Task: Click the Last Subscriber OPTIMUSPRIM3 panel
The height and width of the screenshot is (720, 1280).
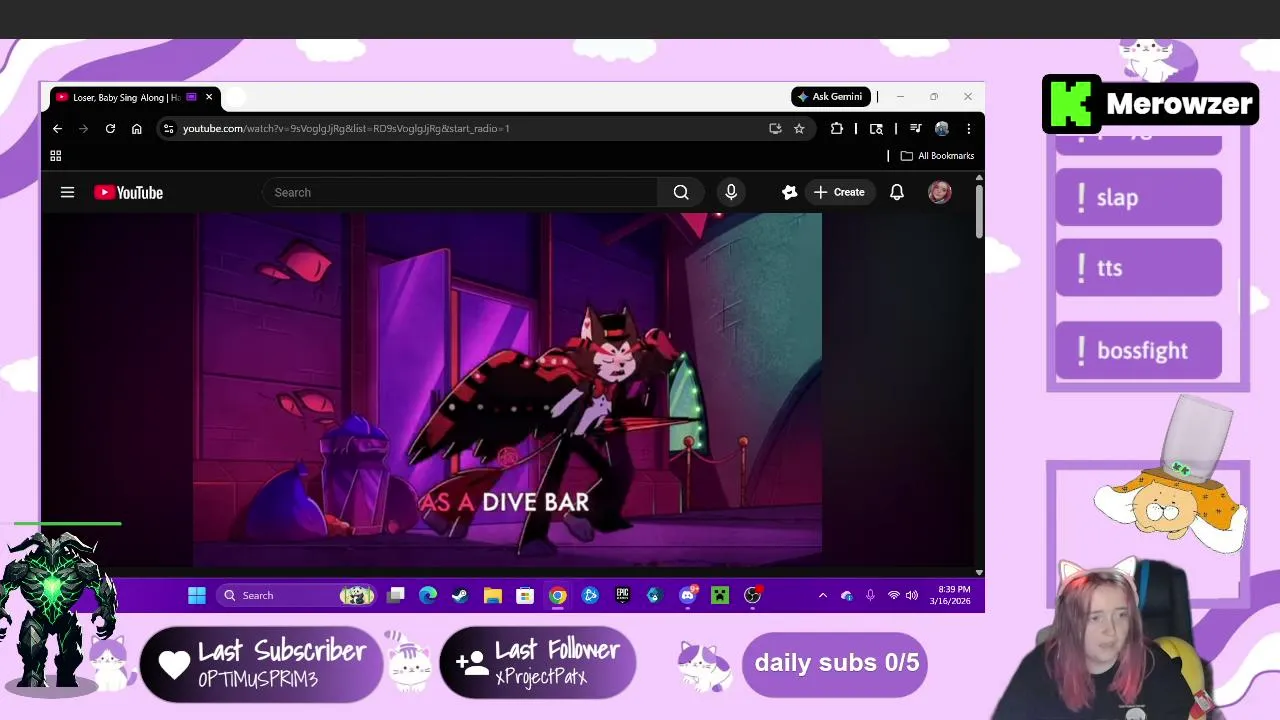Action: 262,664
